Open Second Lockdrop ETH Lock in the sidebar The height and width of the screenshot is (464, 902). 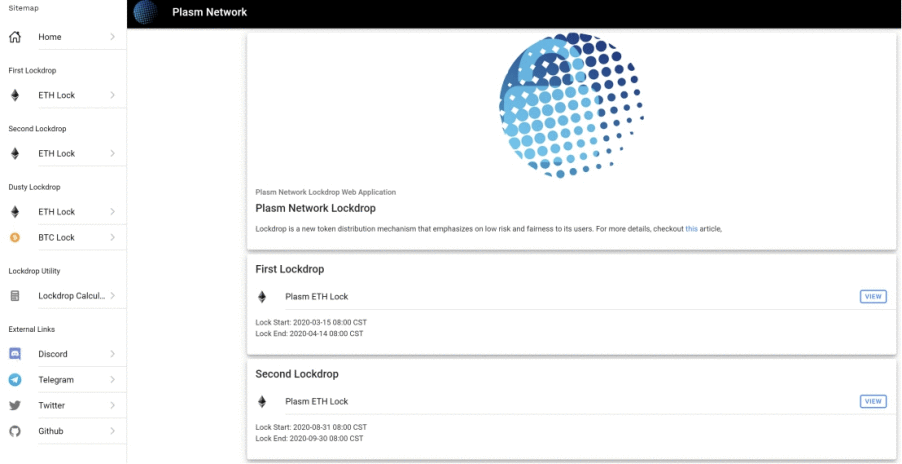[x=57, y=154]
